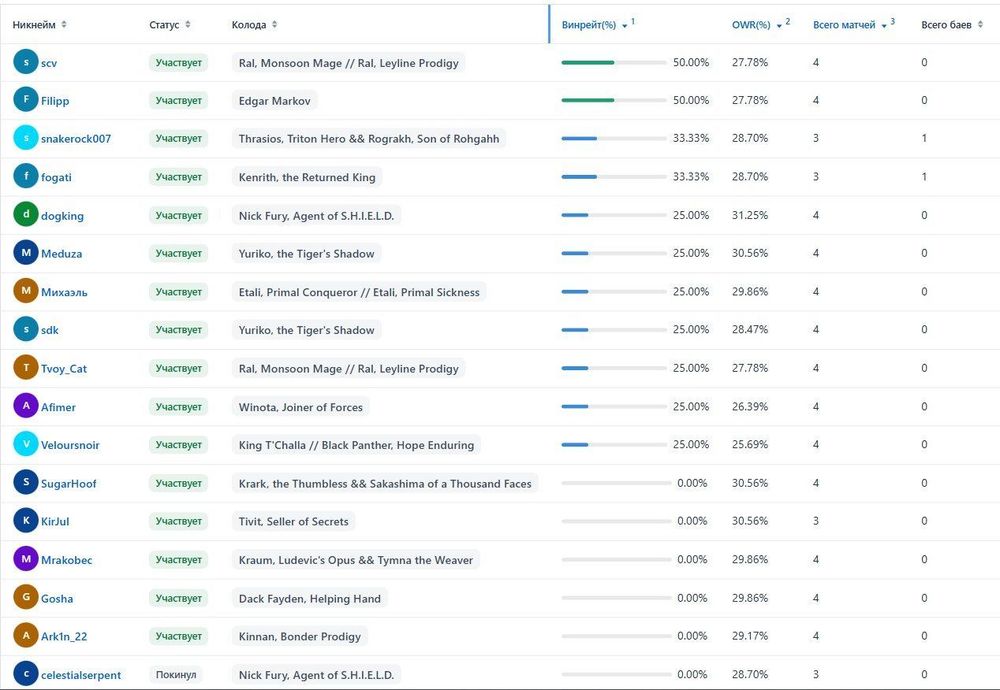The image size is (1000, 690).
Task: Click Filipp's round avatar icon
Action: click(26, 99)
